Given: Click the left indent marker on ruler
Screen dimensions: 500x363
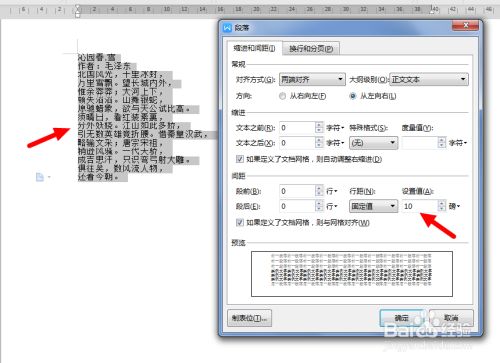Looking at the screenshot, I should [78, 14].
